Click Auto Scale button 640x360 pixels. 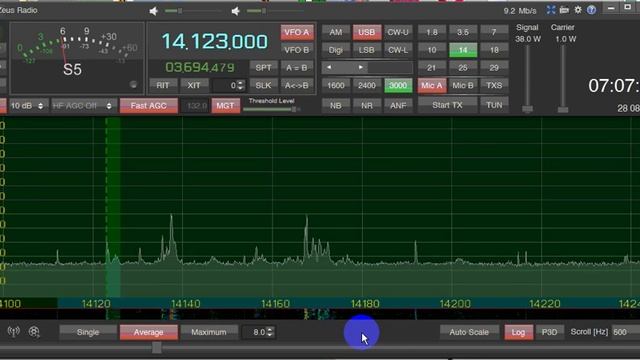[x=469, y=332]
